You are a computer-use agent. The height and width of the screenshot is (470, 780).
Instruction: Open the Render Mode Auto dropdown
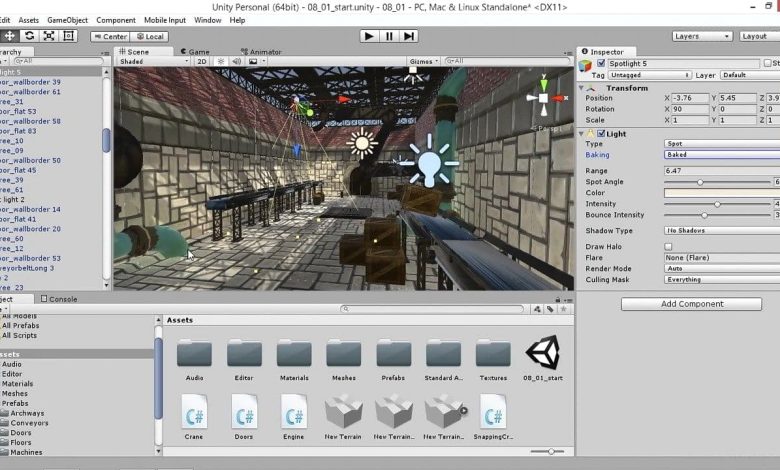[x=722, y=269]
